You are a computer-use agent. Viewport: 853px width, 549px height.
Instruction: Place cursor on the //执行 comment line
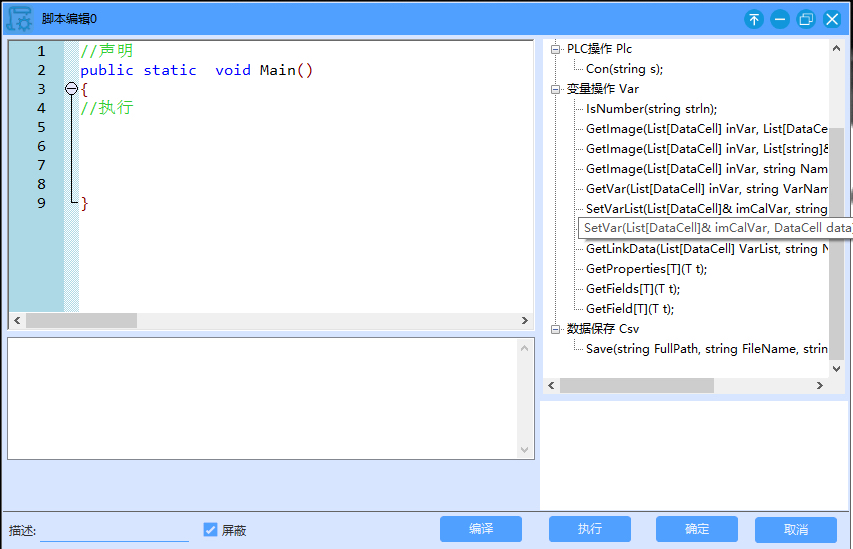click(107, 108)
